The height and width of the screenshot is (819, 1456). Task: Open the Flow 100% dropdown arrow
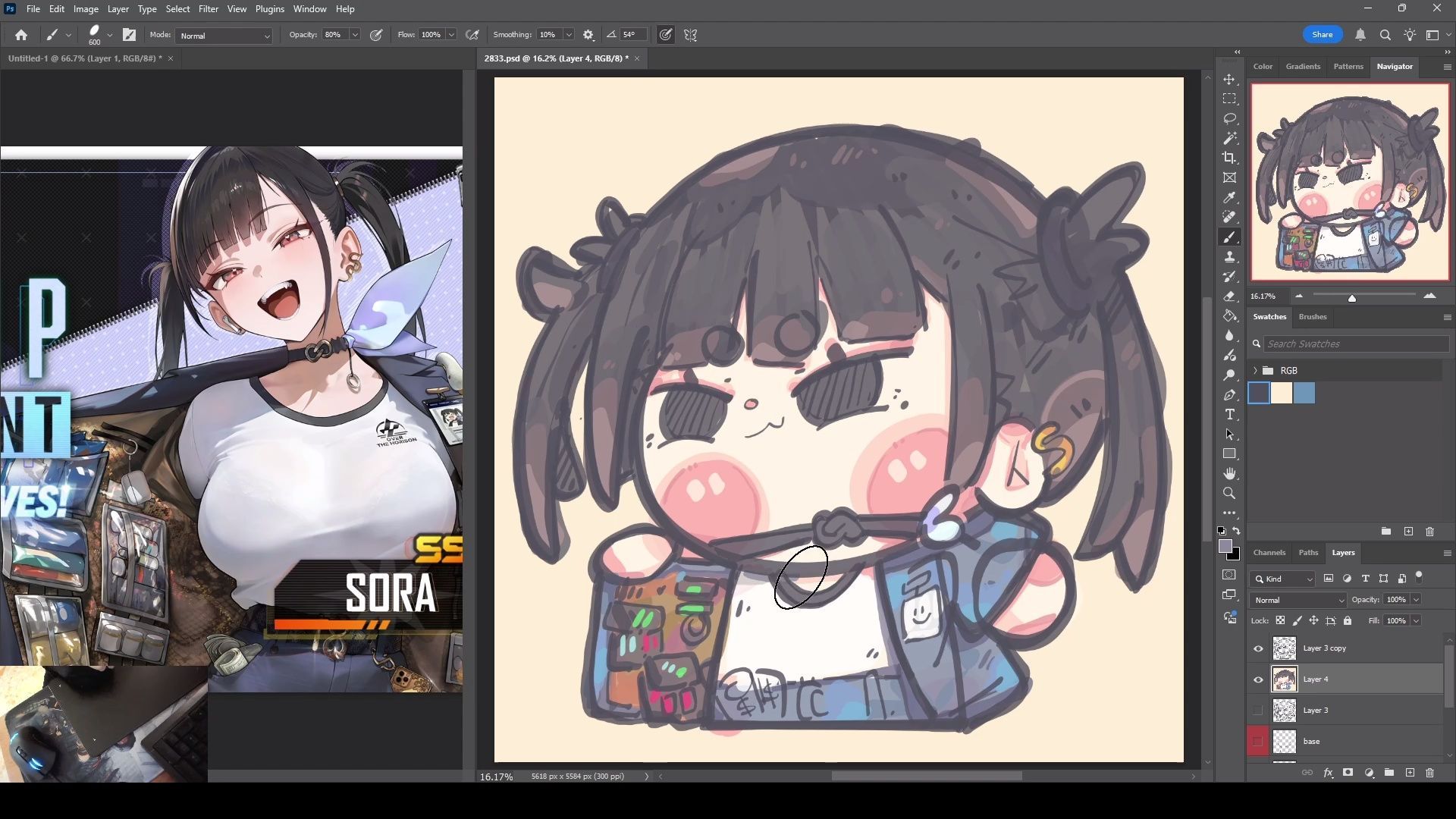451,35
